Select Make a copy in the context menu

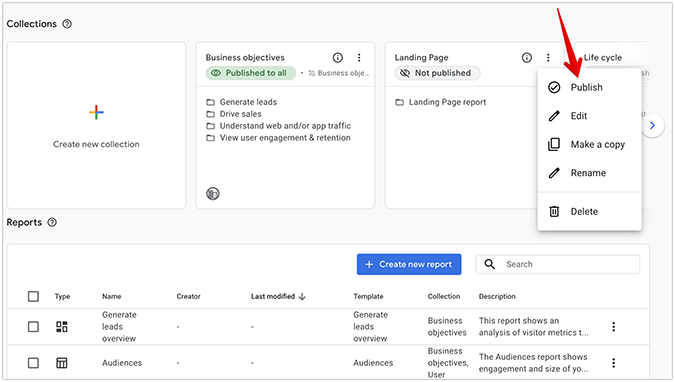click(x=589, y=144)
